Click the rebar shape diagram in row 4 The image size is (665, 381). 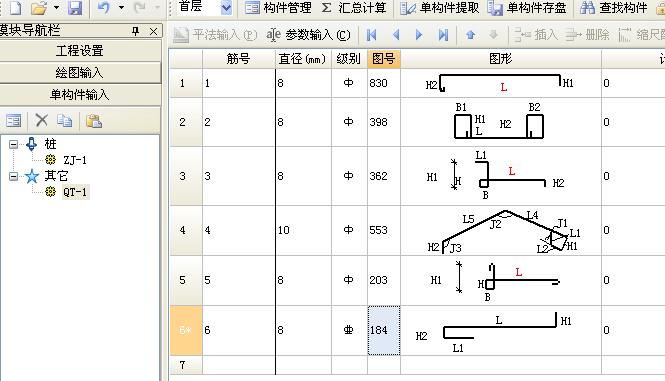500,230
